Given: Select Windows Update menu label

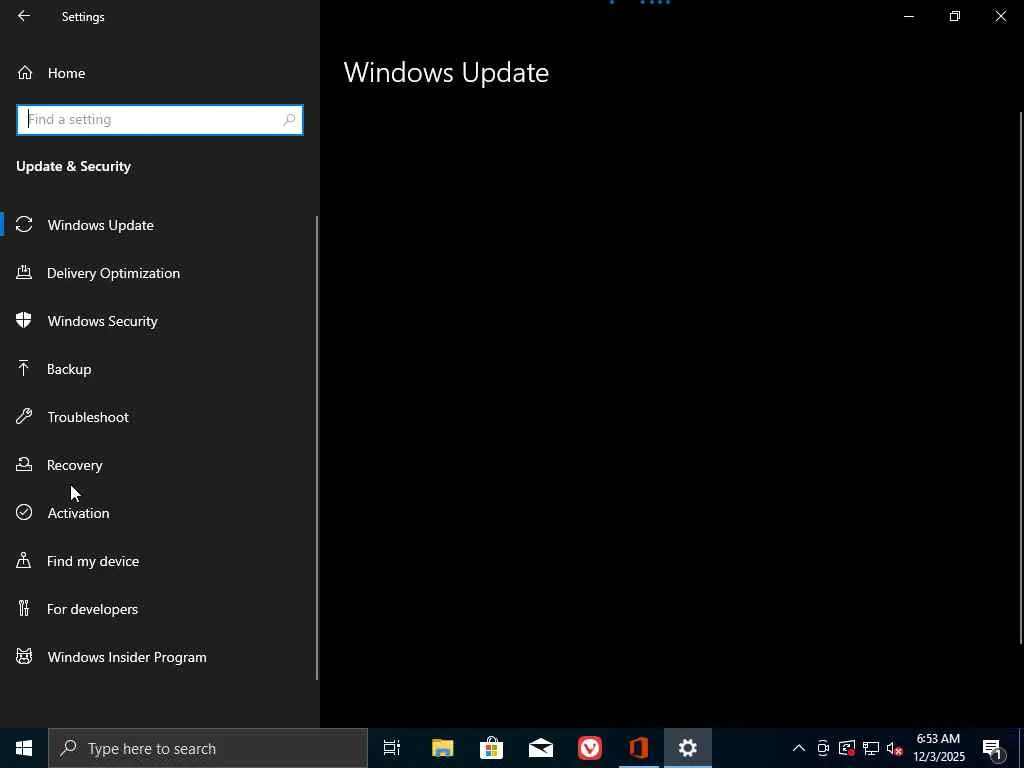Looking at the screenshot, I should [101, 225].
